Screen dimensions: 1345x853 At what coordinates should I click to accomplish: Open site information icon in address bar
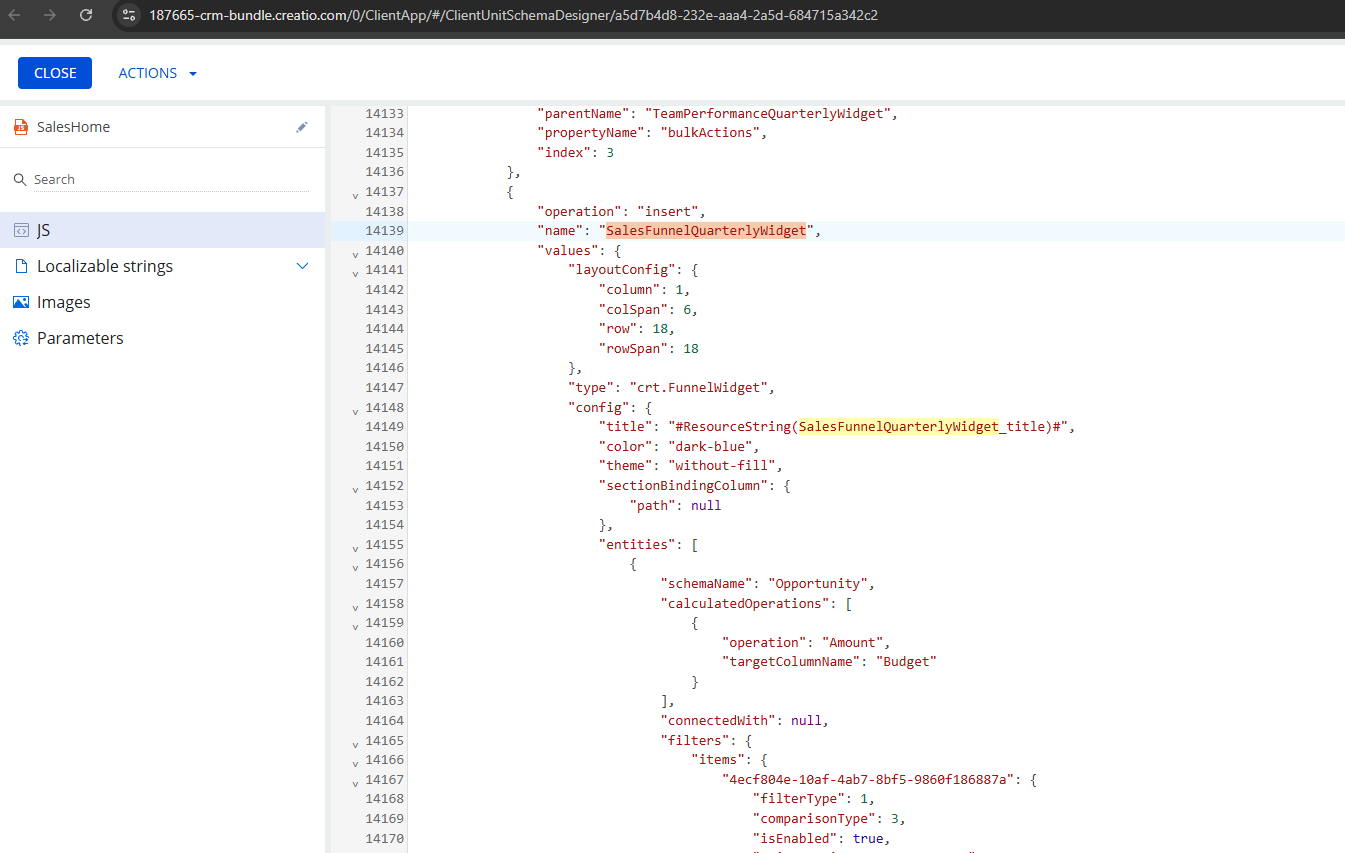(x=129, y=15)
